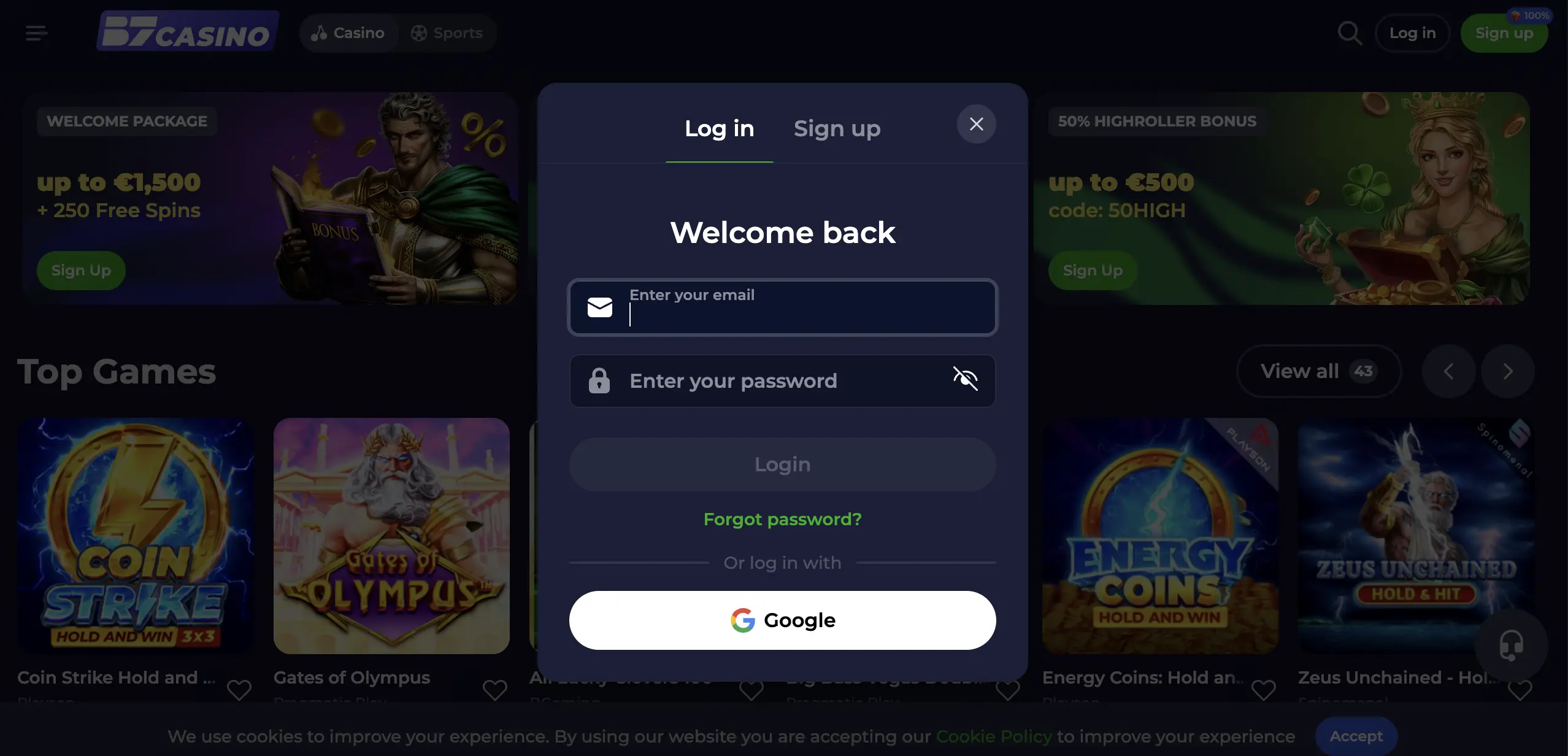Click the Forgot password? link

pos(783,519)
